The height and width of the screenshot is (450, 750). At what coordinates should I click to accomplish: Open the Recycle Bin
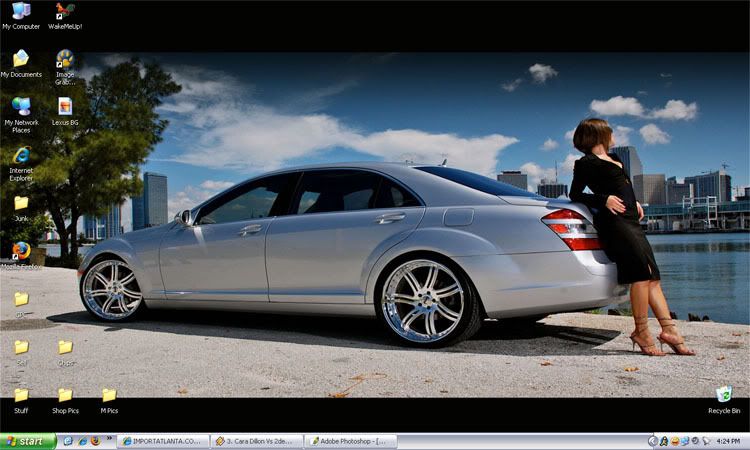724,395
